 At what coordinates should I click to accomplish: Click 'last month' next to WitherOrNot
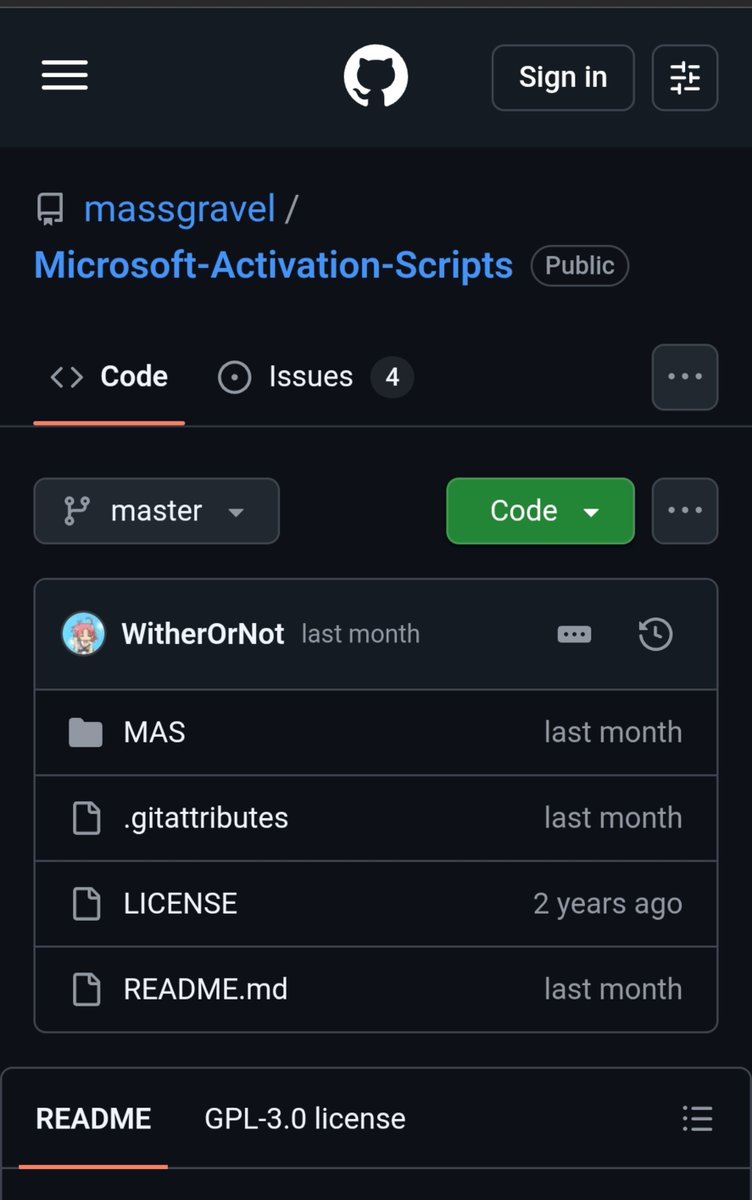pos(361,634)
